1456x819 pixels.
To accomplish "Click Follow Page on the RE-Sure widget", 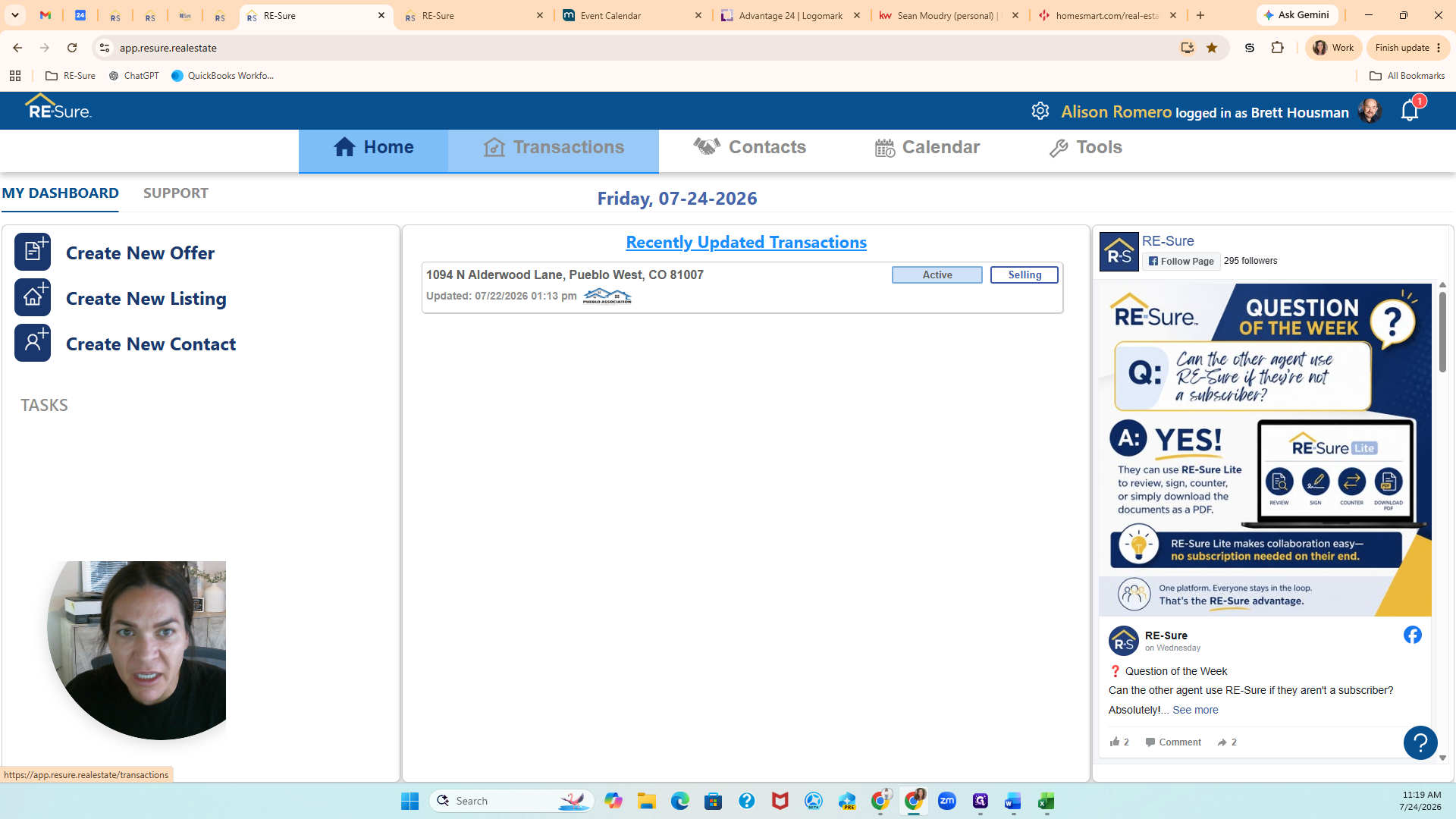I will click(1181, 262).
